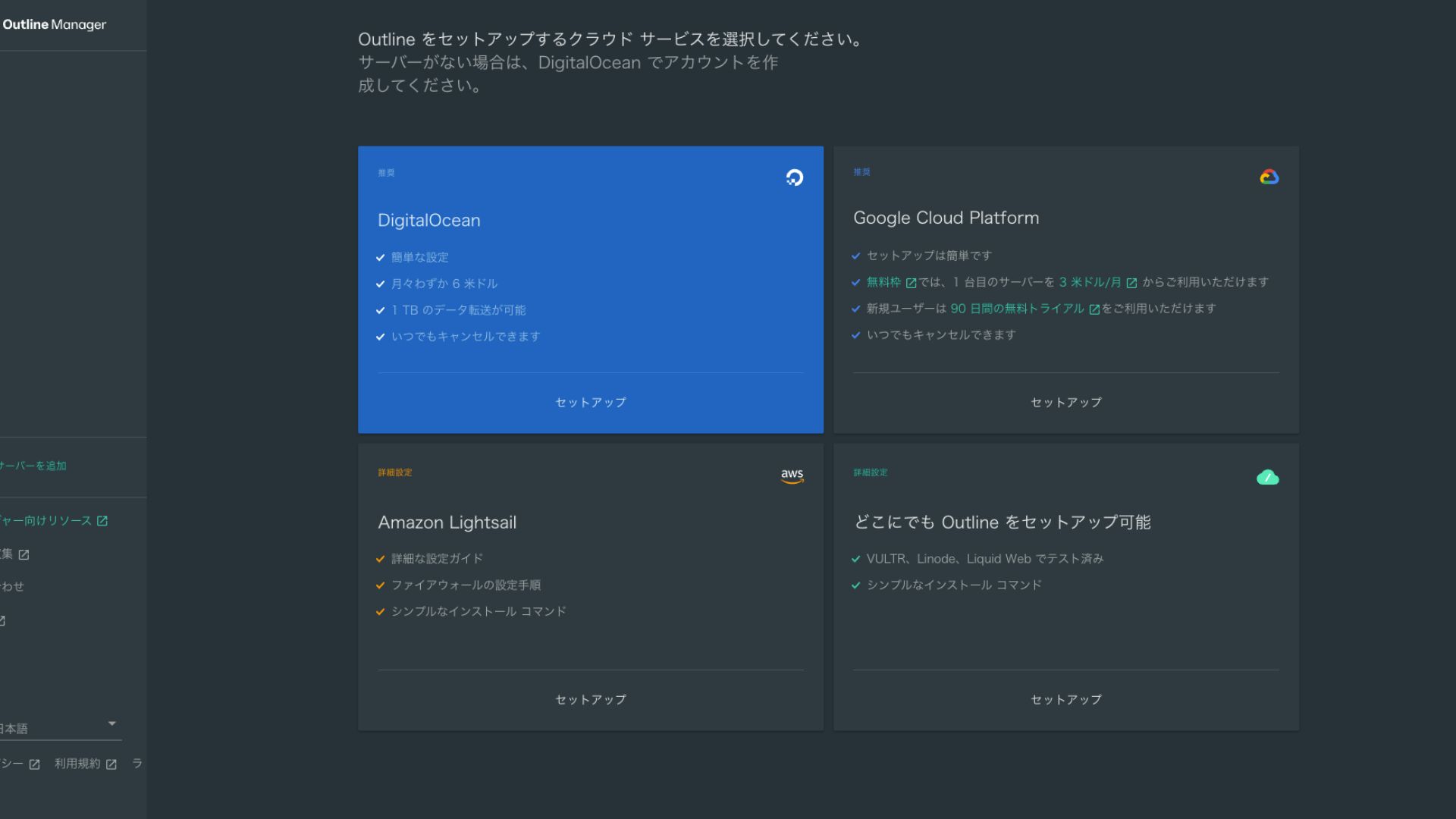Click the language dropdown arrow
The height and width of the screenshot is (819, 1456).
point(112,723)
